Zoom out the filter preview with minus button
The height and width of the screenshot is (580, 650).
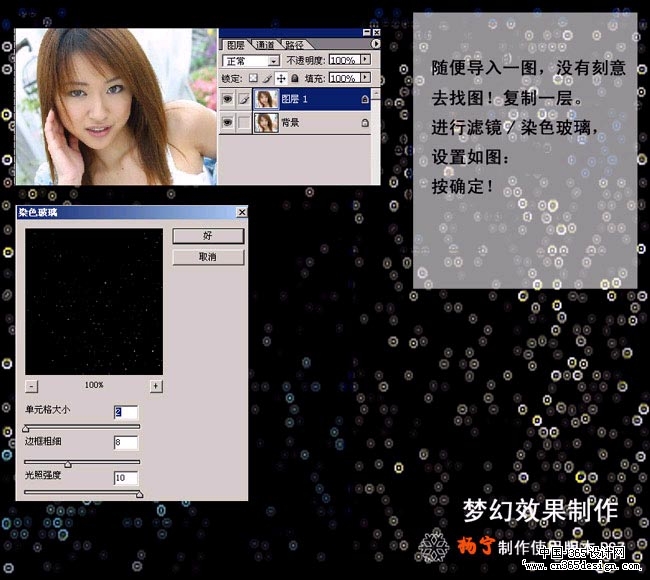coord(32,386)
